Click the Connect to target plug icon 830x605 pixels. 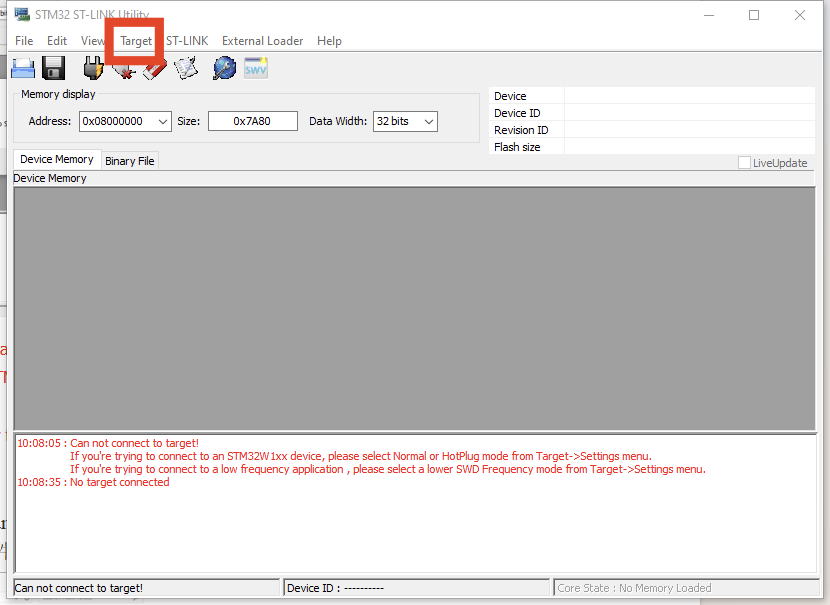(x=93, y=68)
